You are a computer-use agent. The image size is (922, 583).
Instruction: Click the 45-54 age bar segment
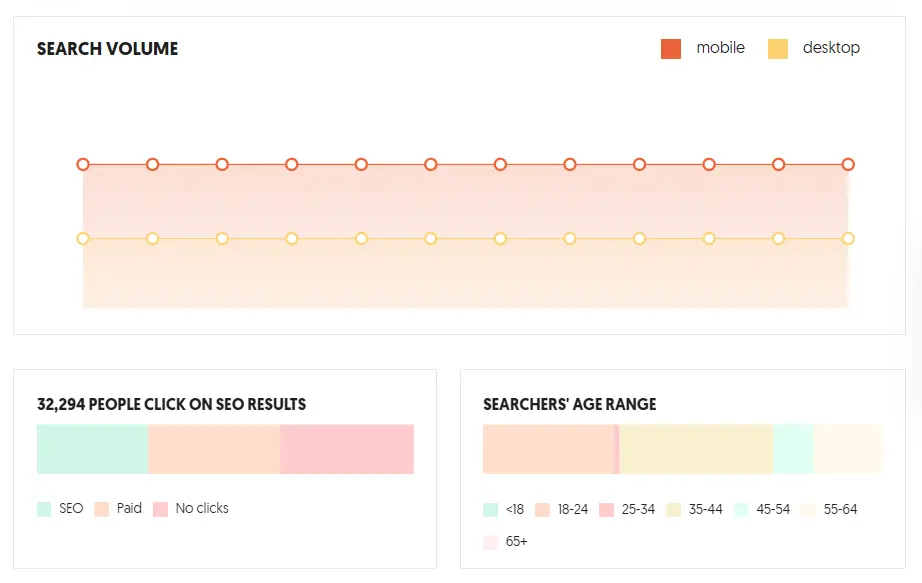[793, 449]
